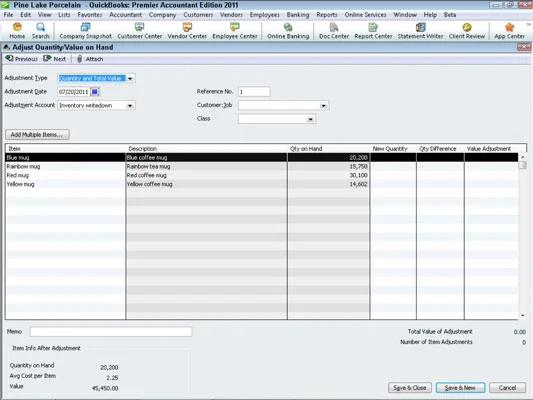533x400 pixels.
Task: Open the Vendors menu
Action: coord(231,15)
